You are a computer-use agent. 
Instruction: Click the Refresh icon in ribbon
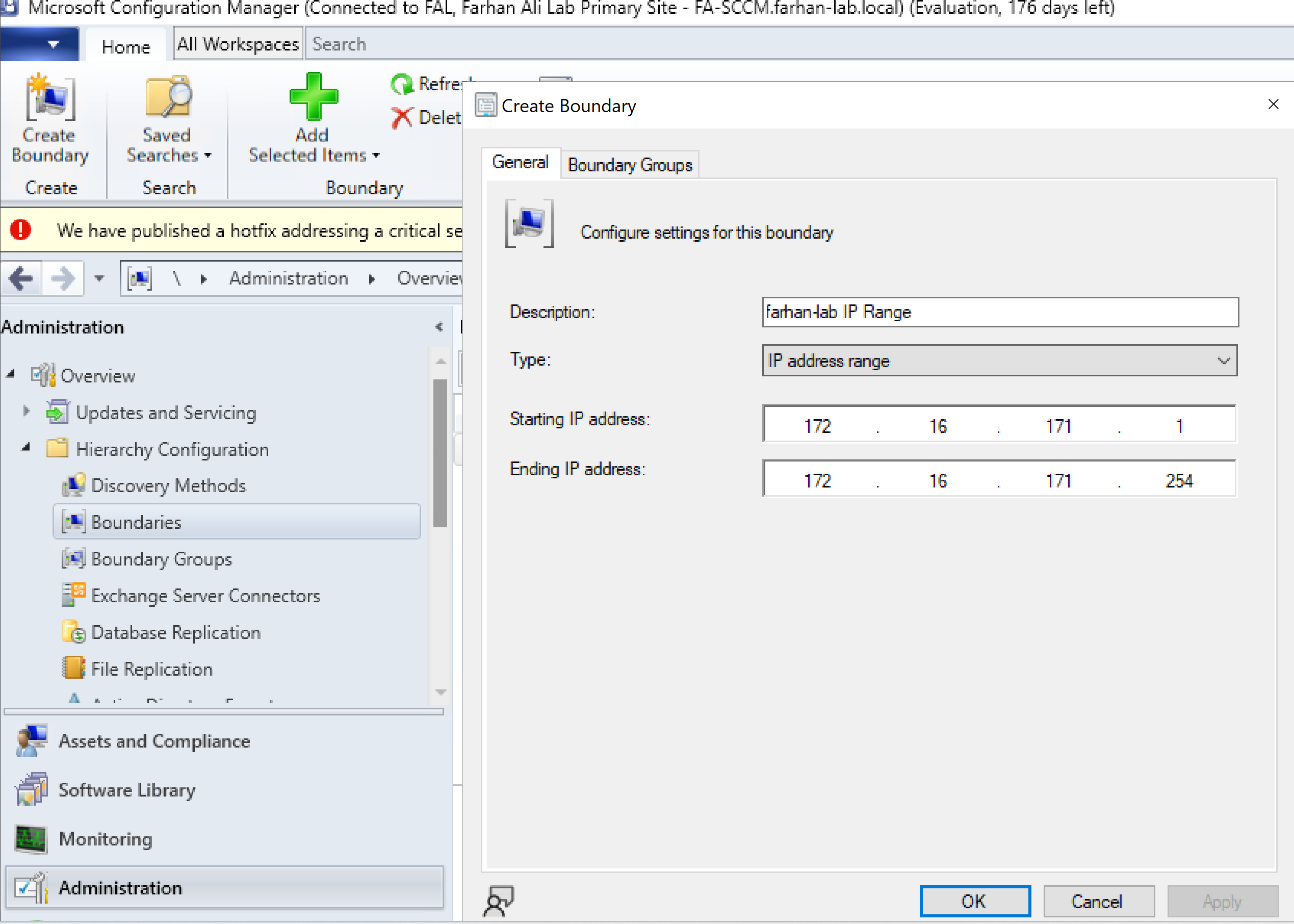click(x=402, y=84)
